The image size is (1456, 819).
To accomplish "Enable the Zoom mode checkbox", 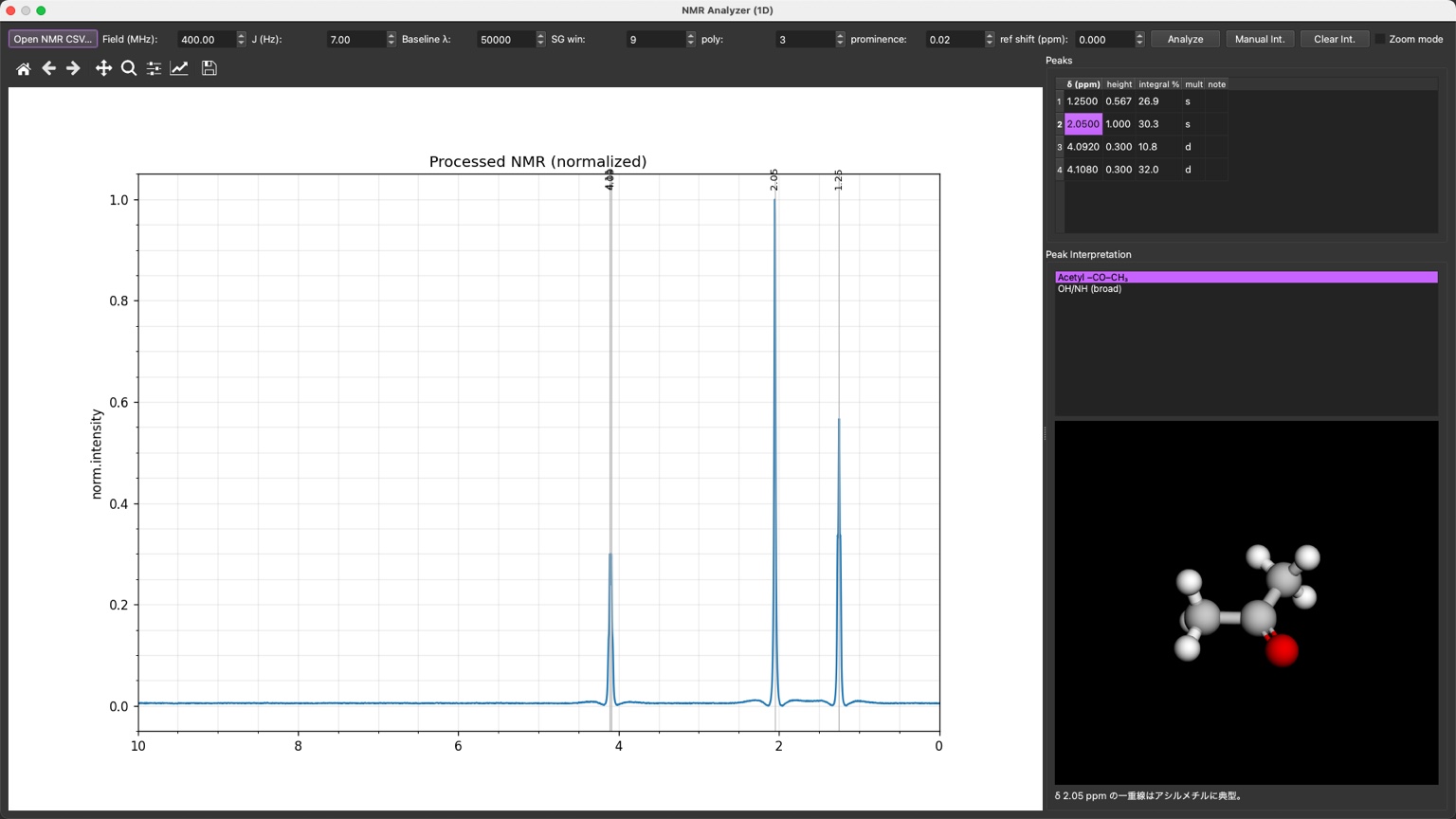I will (1380, 39).
